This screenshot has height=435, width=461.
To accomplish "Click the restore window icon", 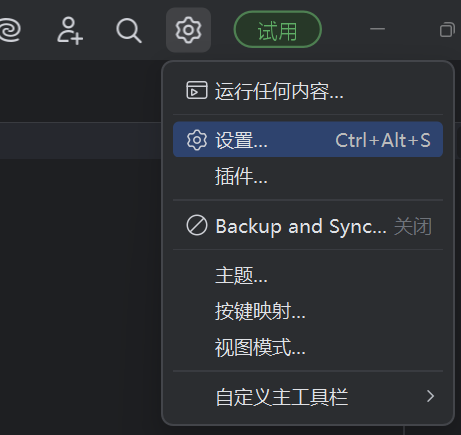I will tap(447, 30).
